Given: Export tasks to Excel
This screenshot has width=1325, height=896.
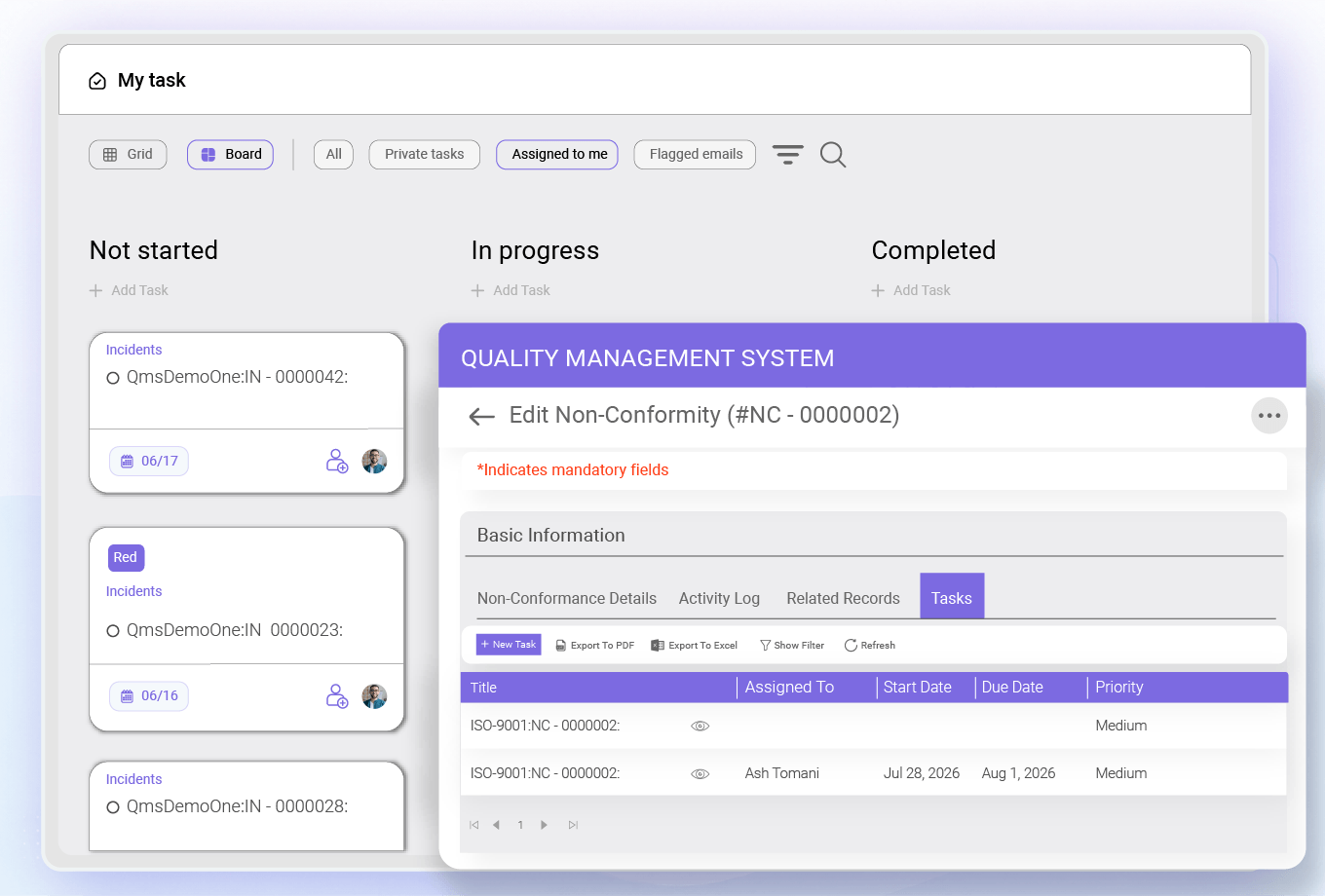Looking at the screenshot, I should click(694, 645).
